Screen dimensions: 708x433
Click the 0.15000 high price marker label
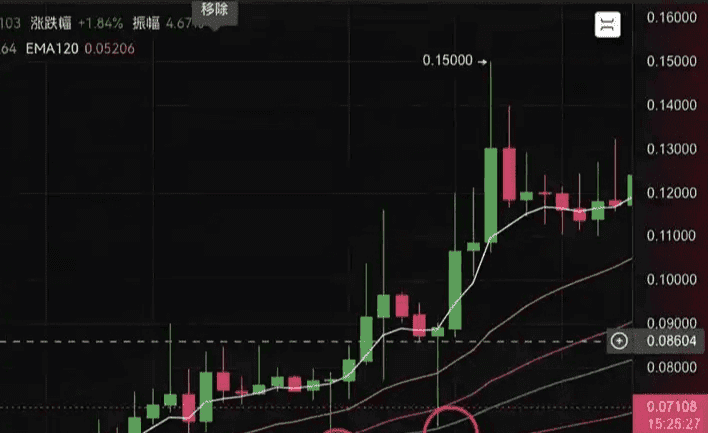(447, 61)
